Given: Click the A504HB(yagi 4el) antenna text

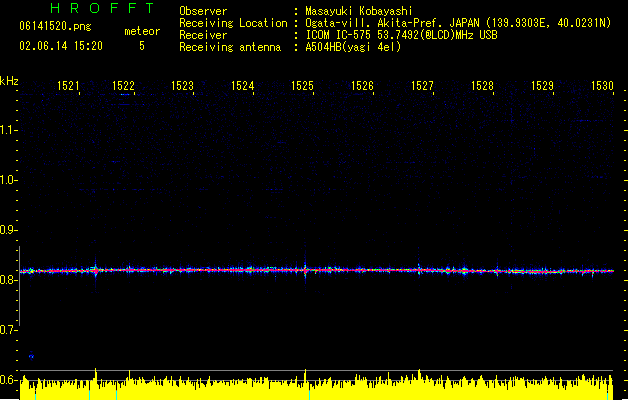Looking at the screenshot, I should pyautogui.click(x=353, y=47).
